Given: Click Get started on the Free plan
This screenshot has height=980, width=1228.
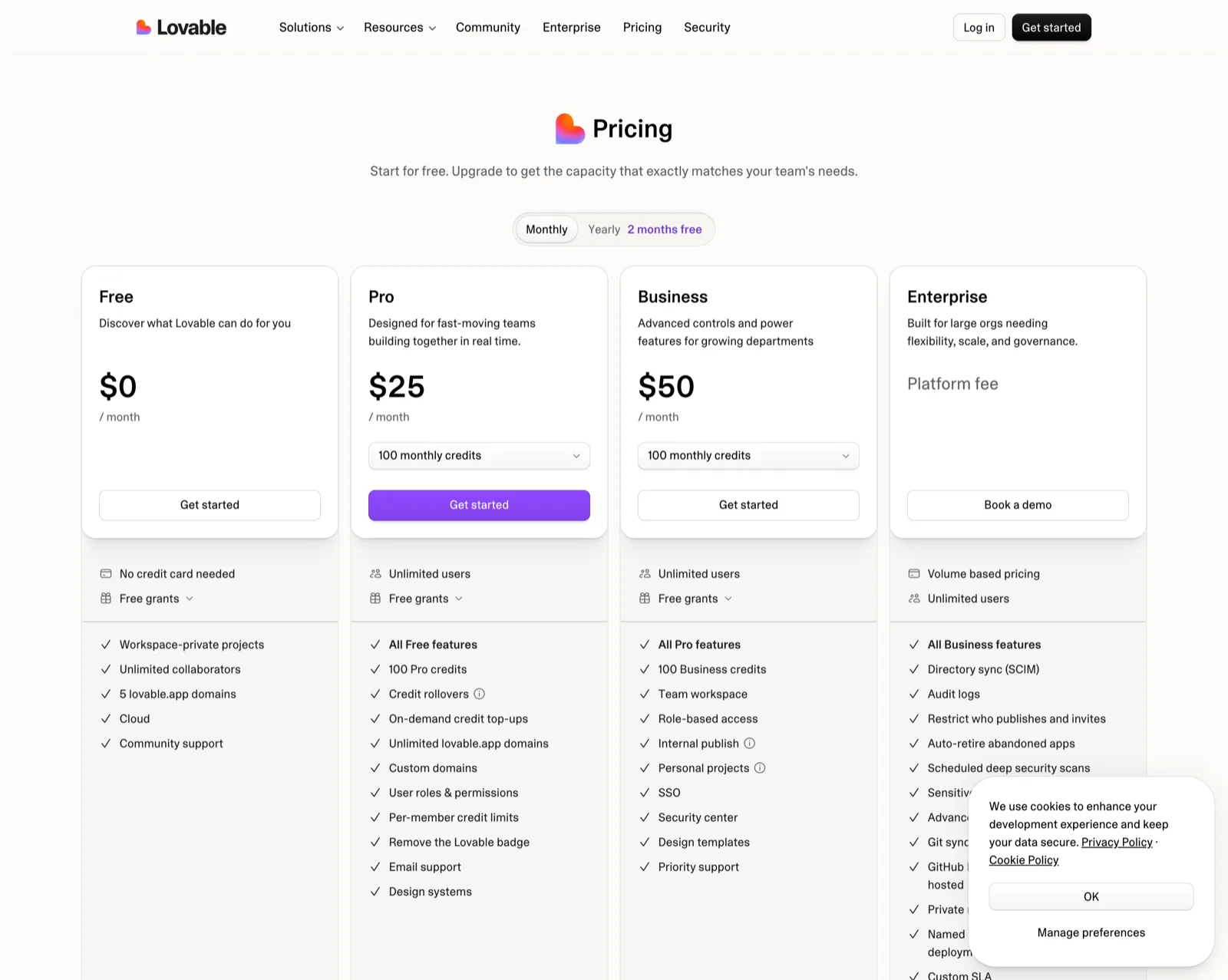Looking at the screenshot, I should [210, 505].
